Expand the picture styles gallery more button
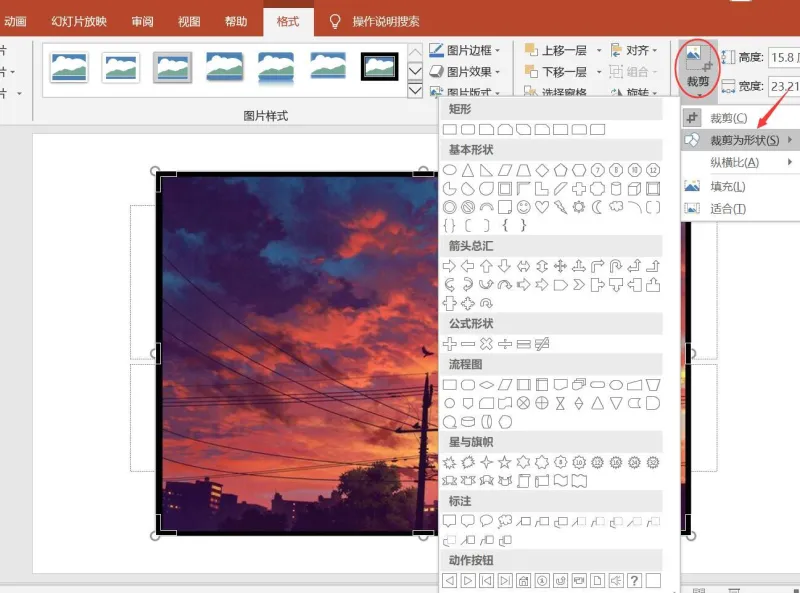Image resolution: width=800 pixels, height=593 pixels. tap(415, 91)
